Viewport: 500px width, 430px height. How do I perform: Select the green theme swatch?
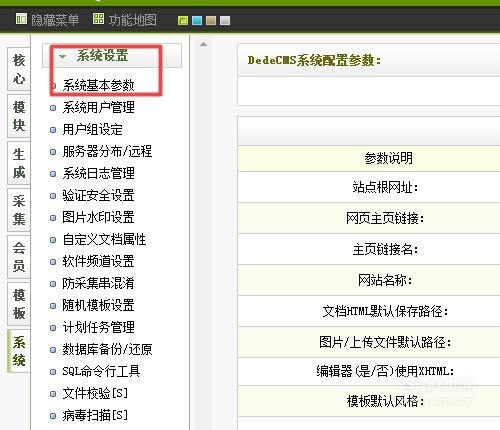tap(183, 21)
